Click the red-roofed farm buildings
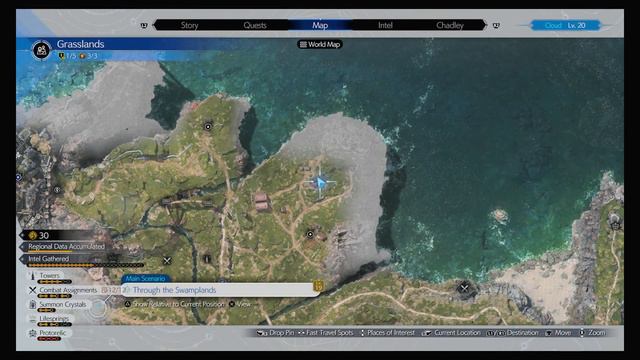The width and height of the screenshot is (640, 360). (261, 202)
